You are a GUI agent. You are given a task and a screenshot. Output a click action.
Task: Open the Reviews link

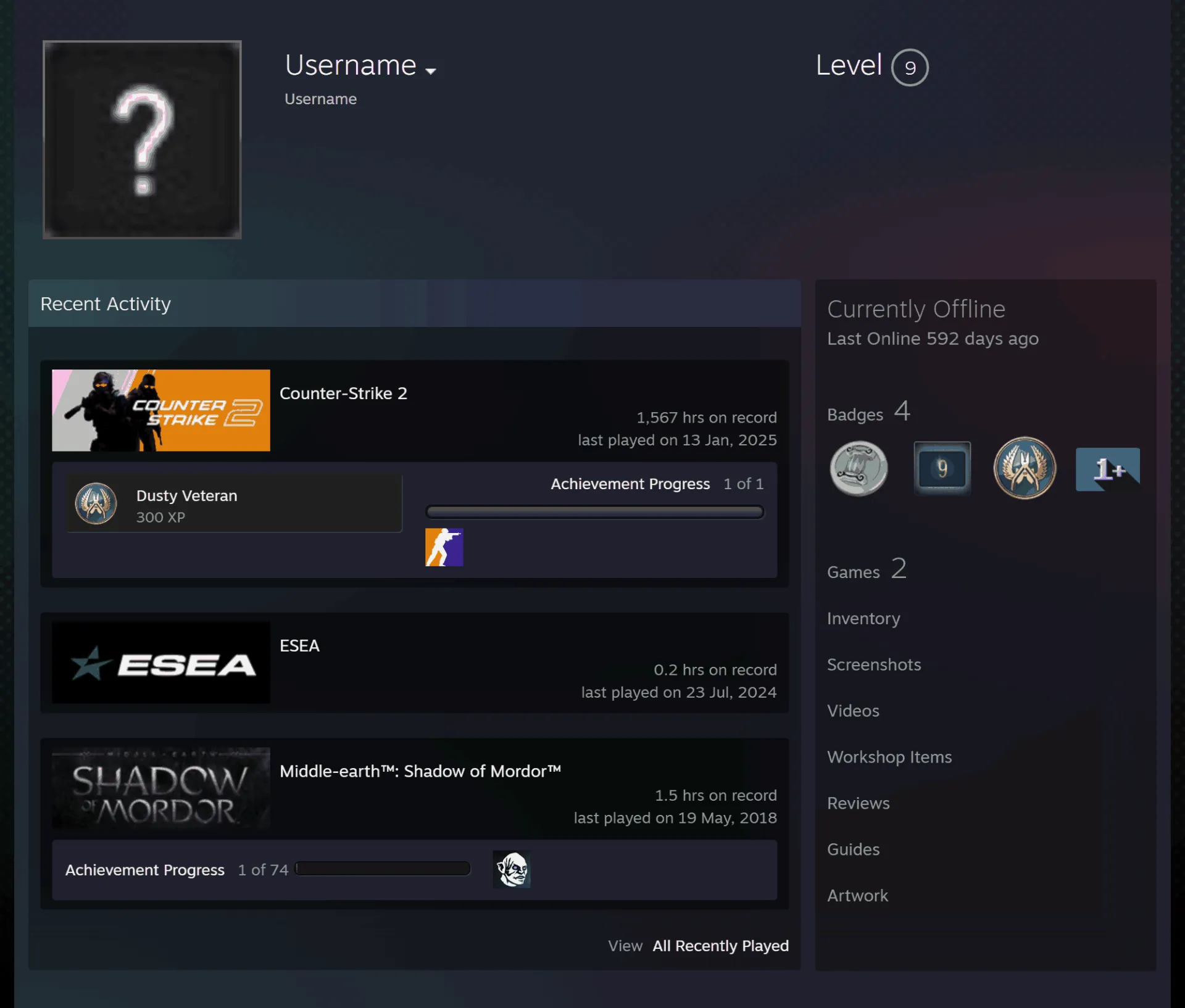858,803
